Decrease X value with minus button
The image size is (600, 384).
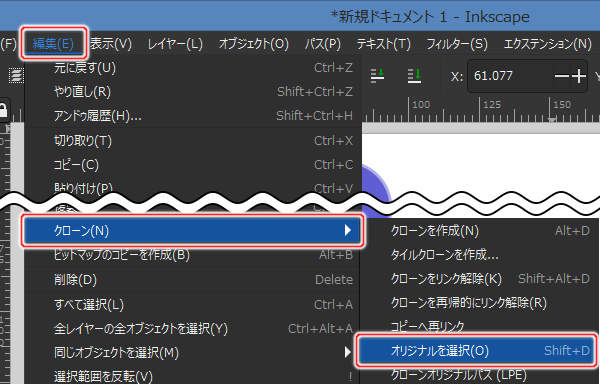[562, 76]
